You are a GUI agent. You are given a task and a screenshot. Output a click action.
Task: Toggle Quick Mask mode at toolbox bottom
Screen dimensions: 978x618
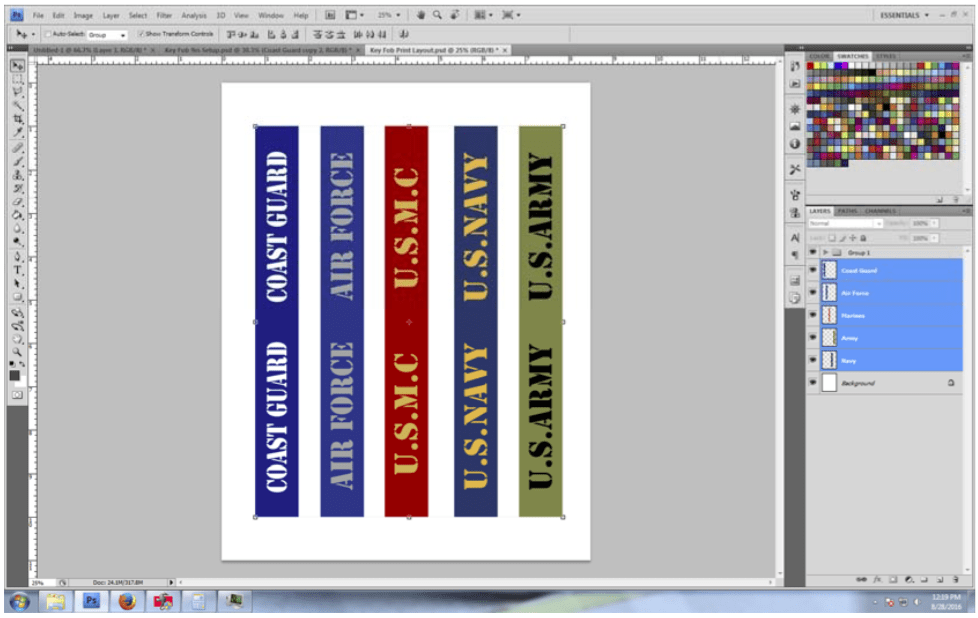[17, 395]
